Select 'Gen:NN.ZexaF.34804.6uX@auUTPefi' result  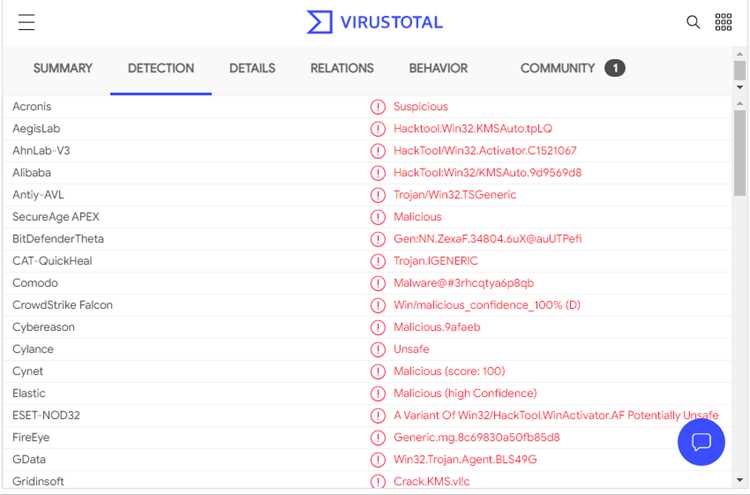487,239
